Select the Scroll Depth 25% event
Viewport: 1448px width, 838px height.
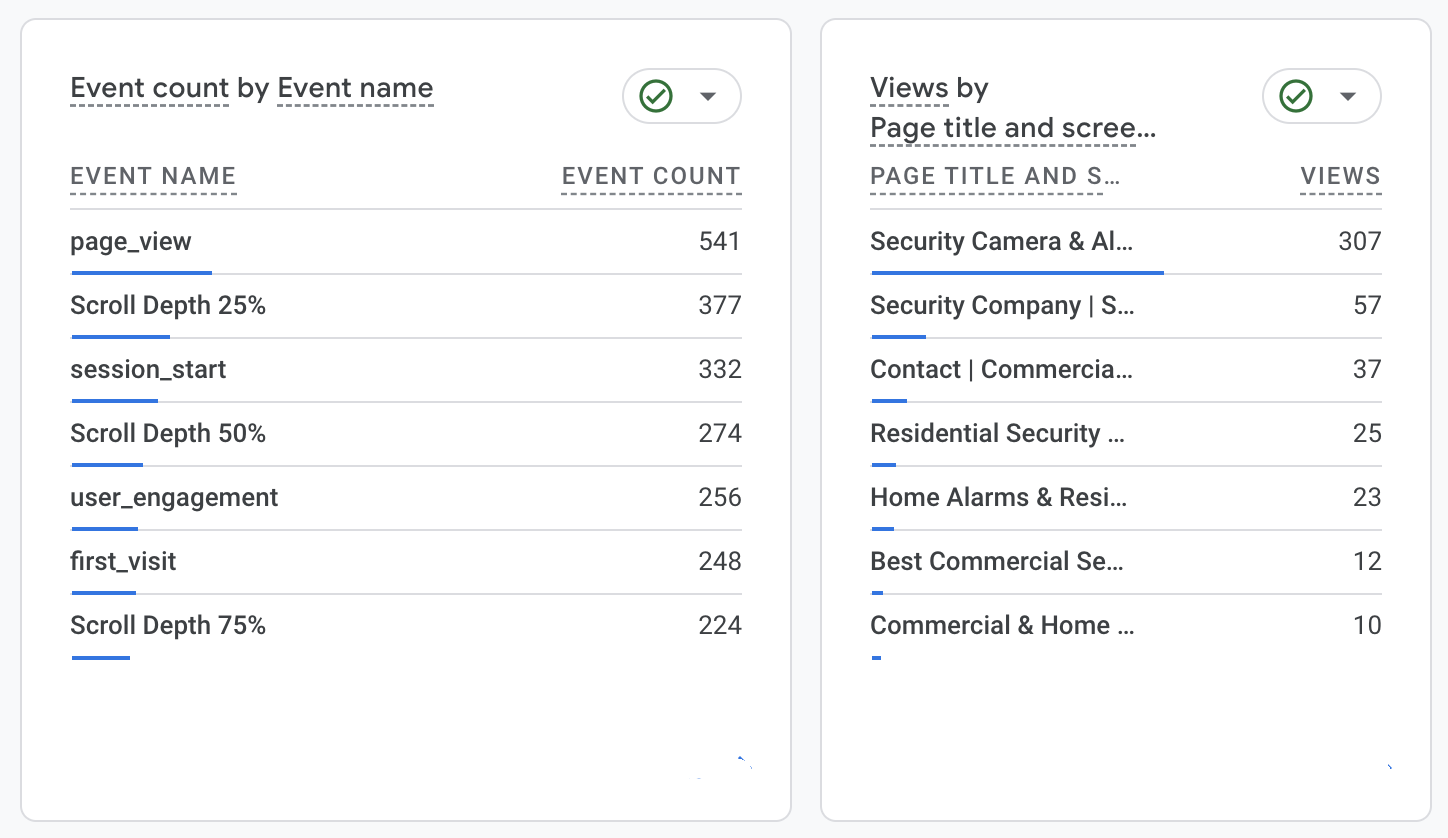168,306
